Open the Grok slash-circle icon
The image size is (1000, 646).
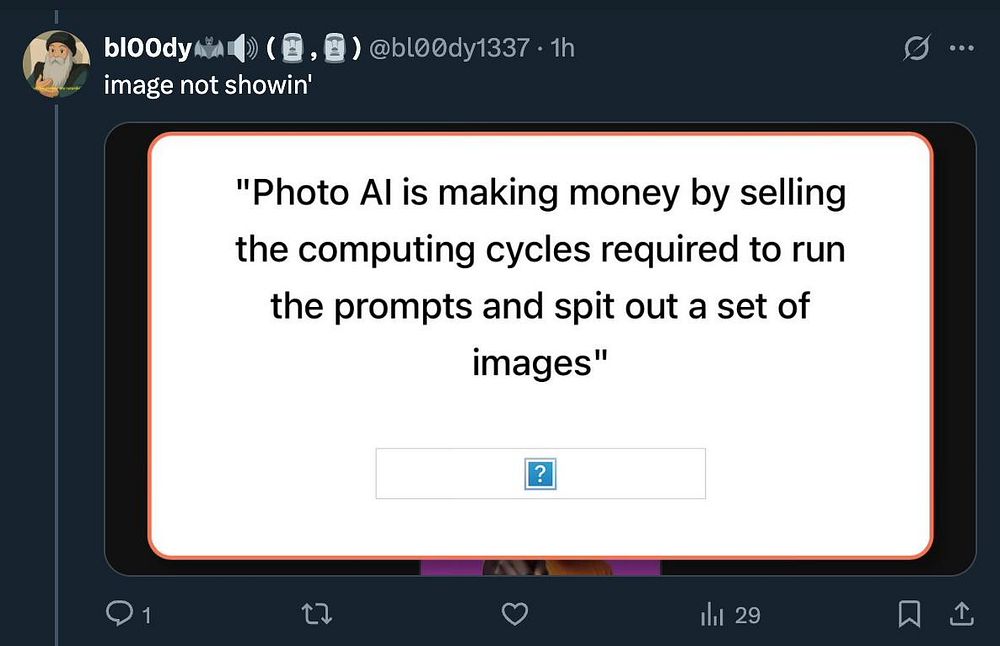point(917,48)
